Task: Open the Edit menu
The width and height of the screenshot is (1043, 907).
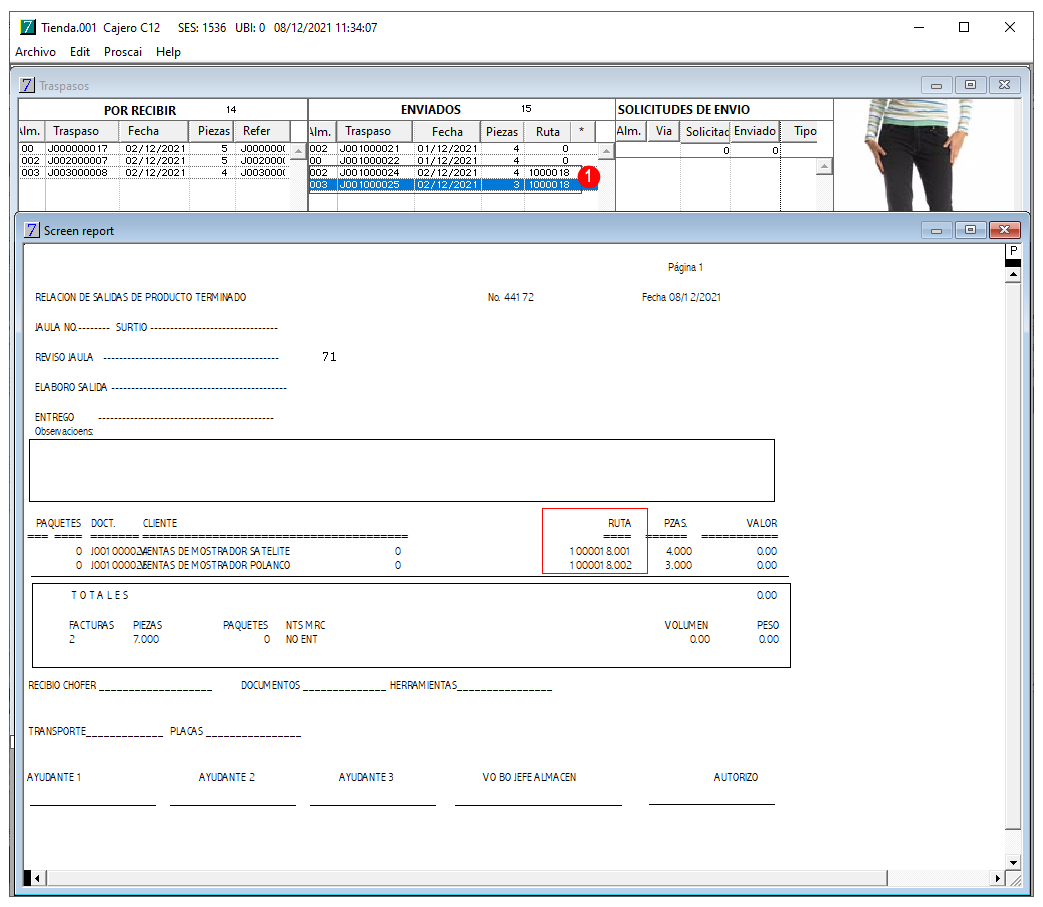Action: pos(80,52)
